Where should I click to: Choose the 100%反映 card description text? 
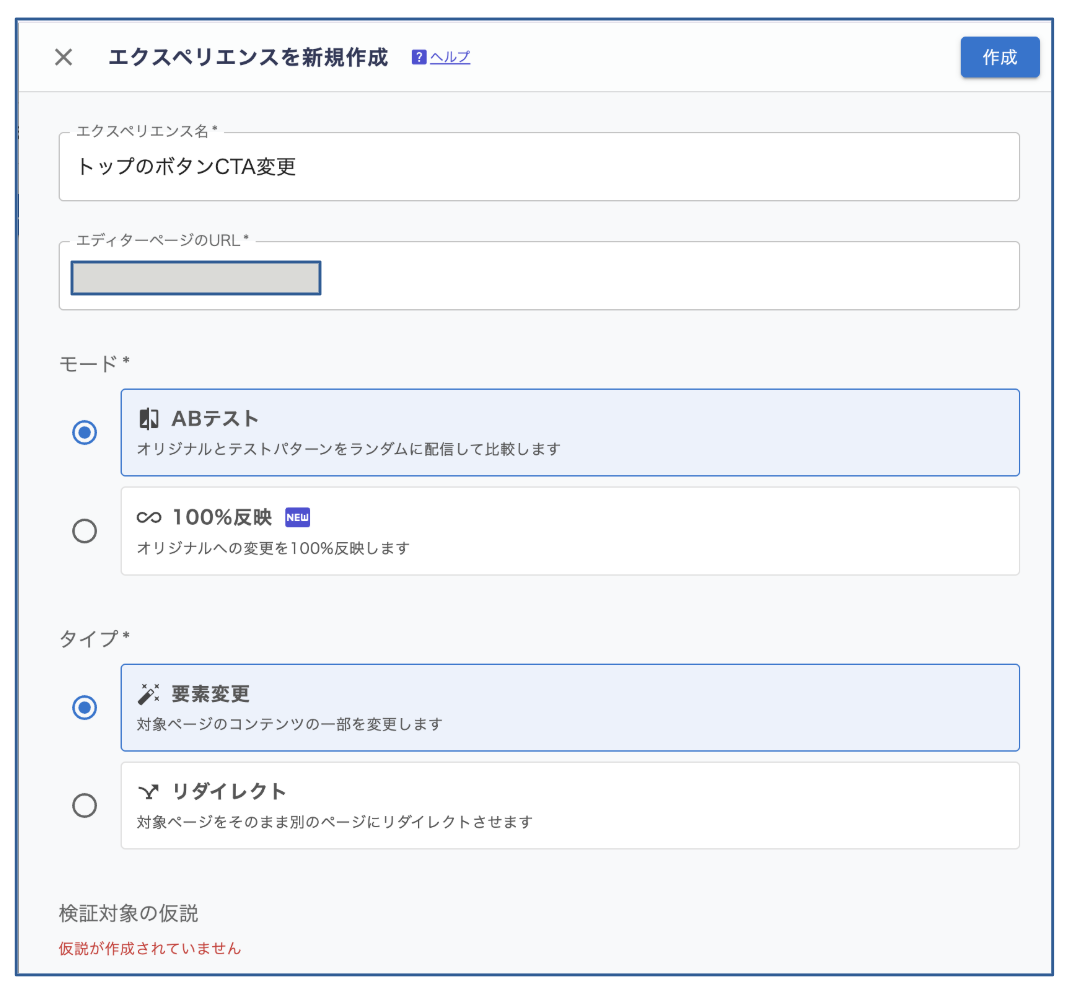[x=273, y=548]
